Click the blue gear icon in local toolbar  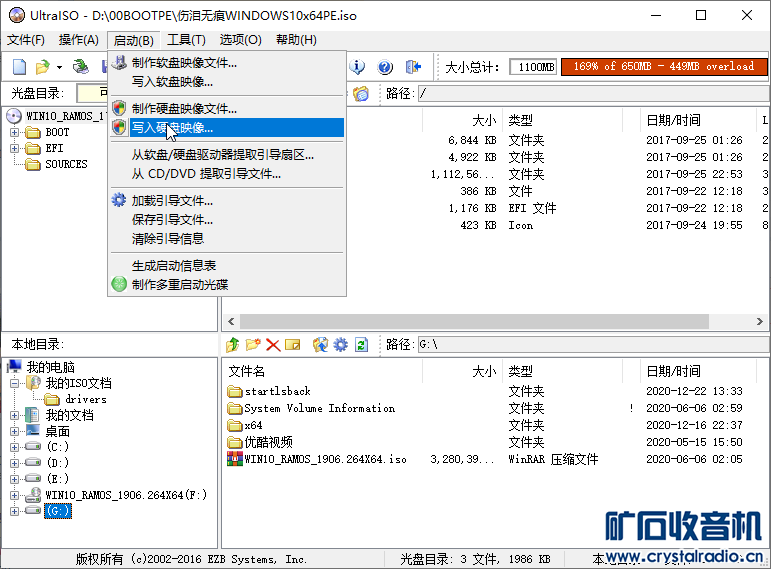click(340, 345)
